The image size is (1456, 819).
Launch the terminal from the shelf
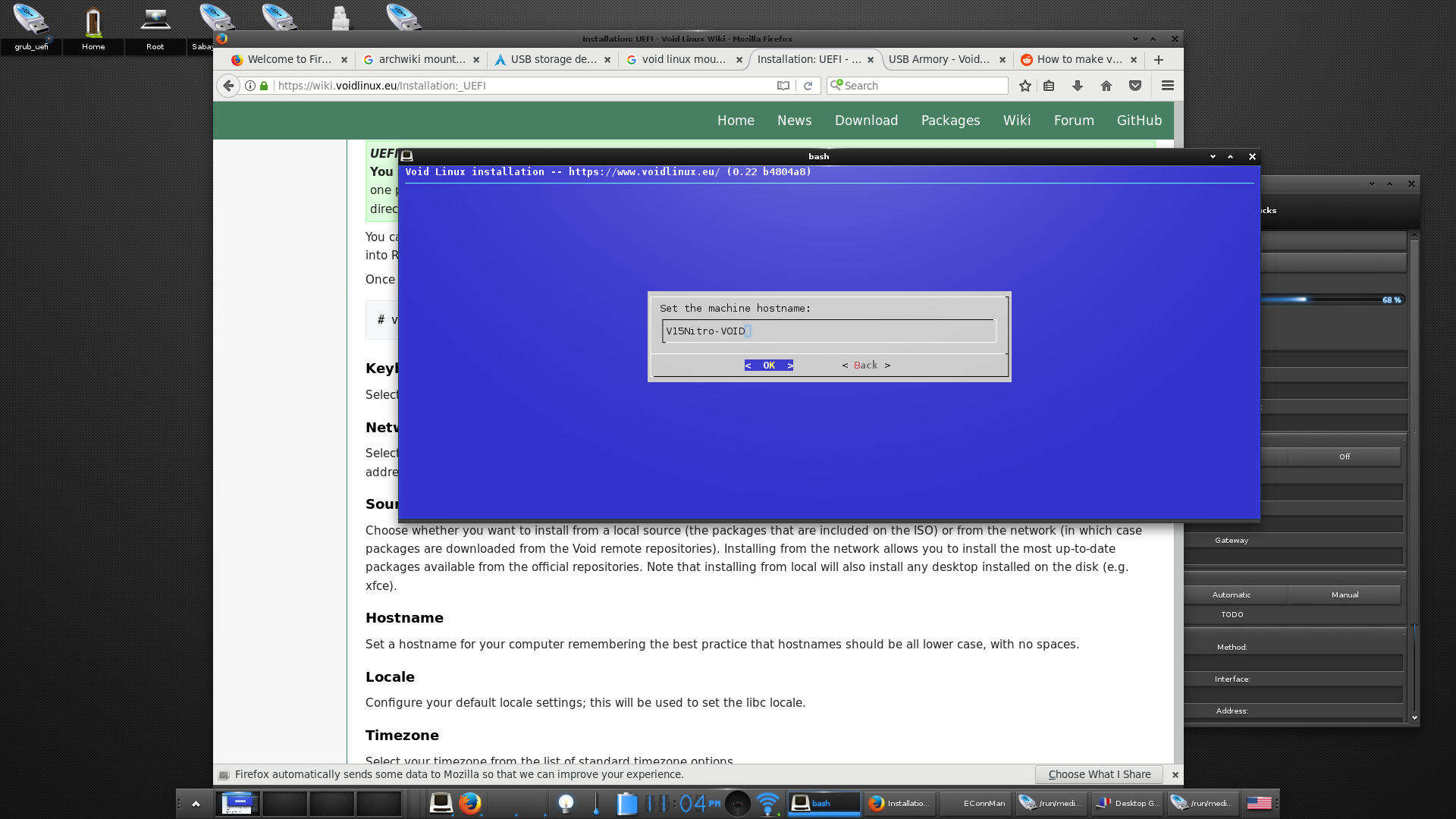point(441,802)
